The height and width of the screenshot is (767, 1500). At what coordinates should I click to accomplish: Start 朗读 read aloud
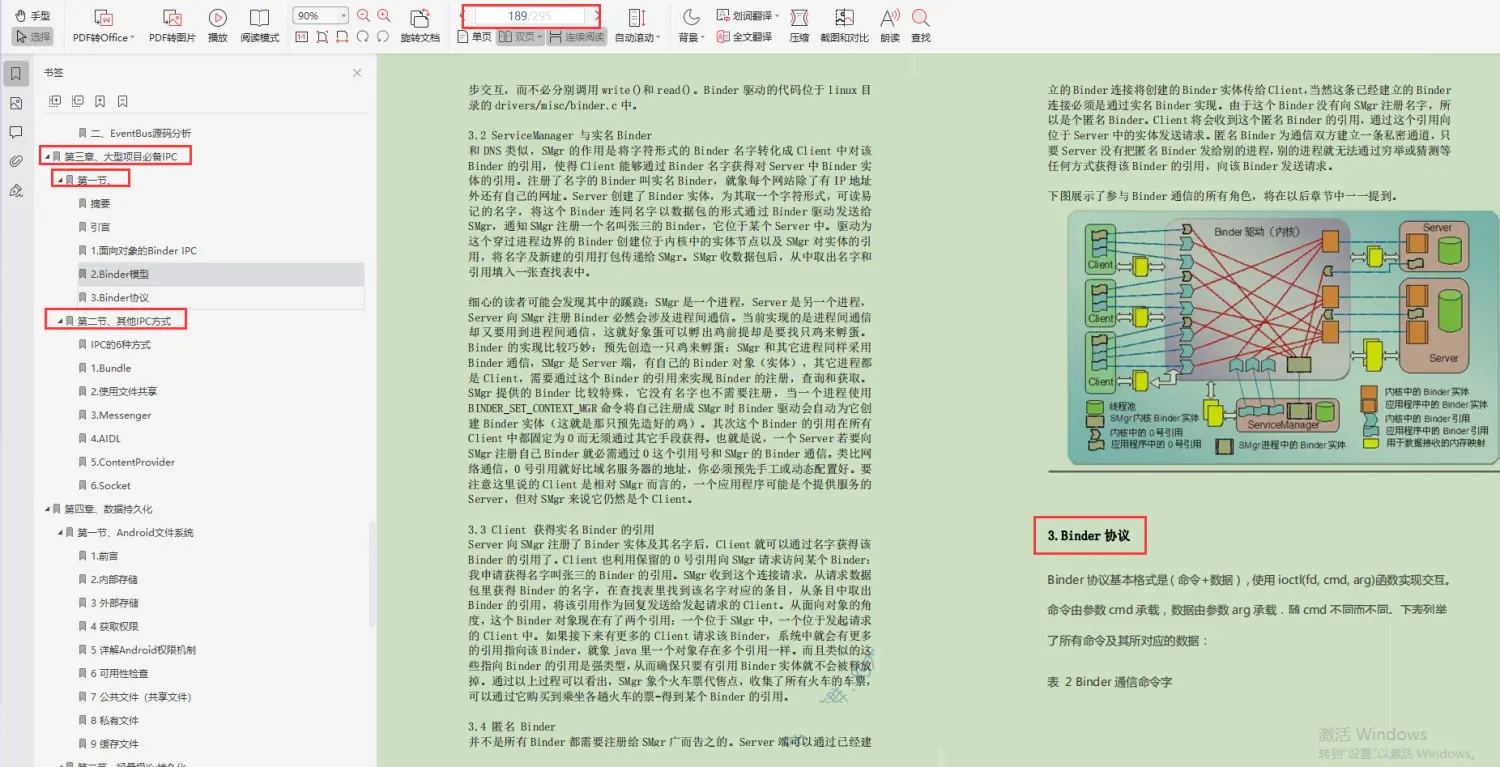890,27
